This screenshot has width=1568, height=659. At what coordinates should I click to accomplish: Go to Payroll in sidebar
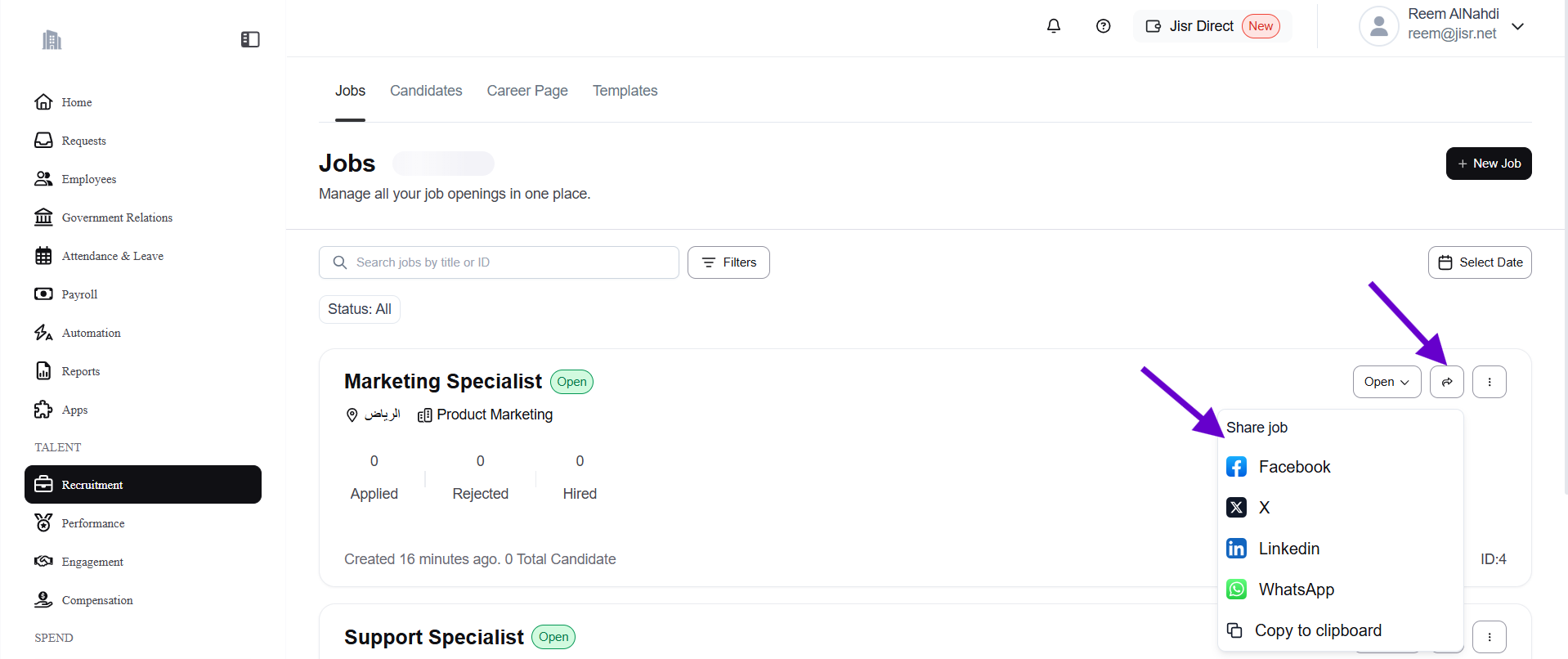coord(79,294)
